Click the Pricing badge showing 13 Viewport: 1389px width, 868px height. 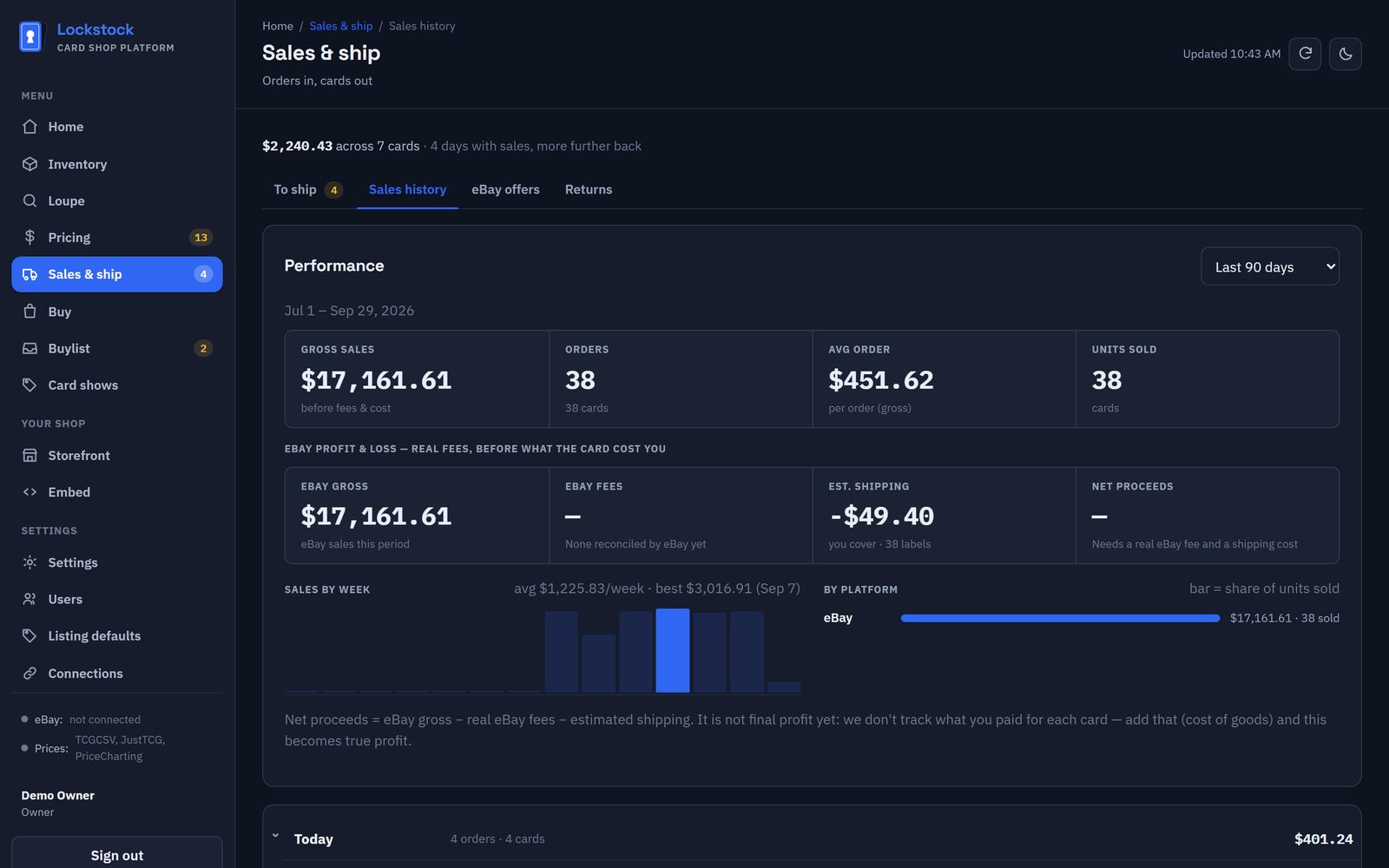[x=201, y=237]
